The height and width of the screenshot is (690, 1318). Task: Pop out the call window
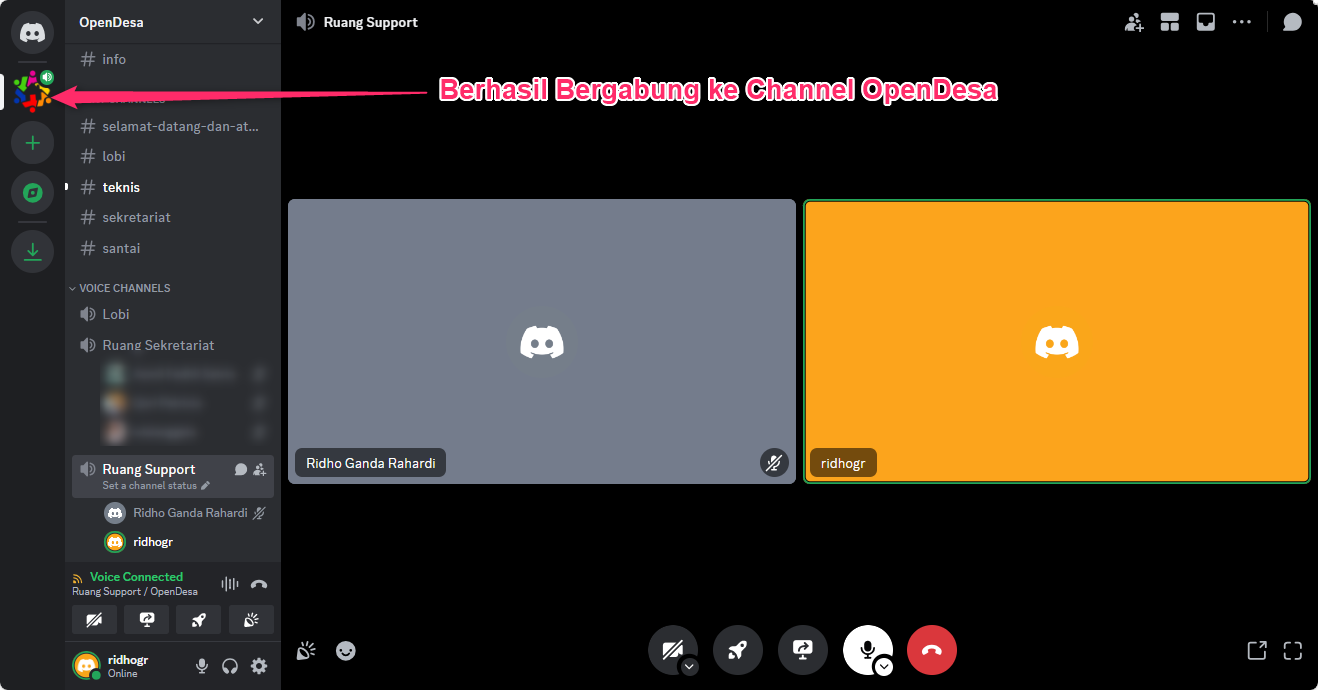click(1257, 651)
